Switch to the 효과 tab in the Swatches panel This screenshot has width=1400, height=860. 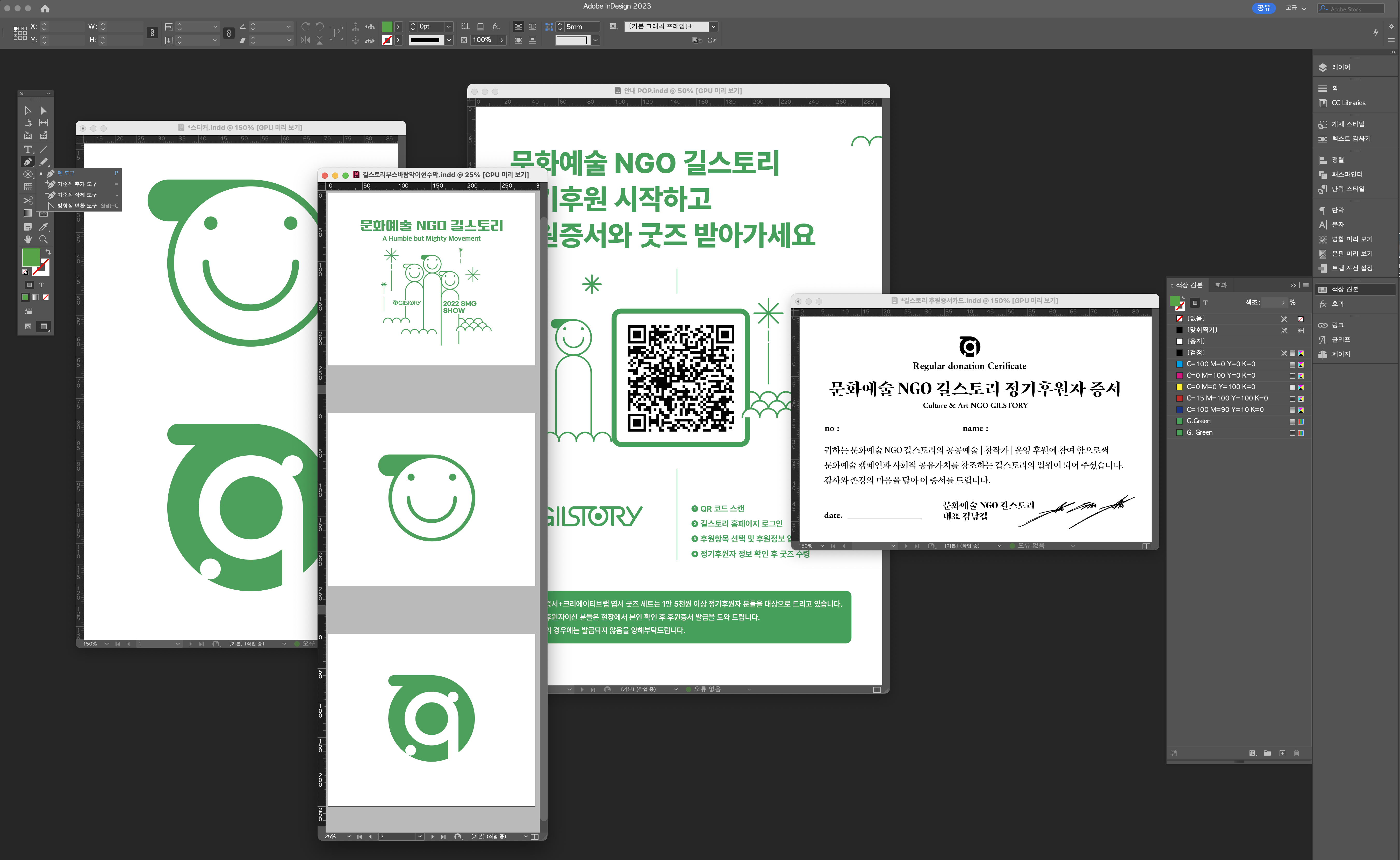coord(1221,285)
